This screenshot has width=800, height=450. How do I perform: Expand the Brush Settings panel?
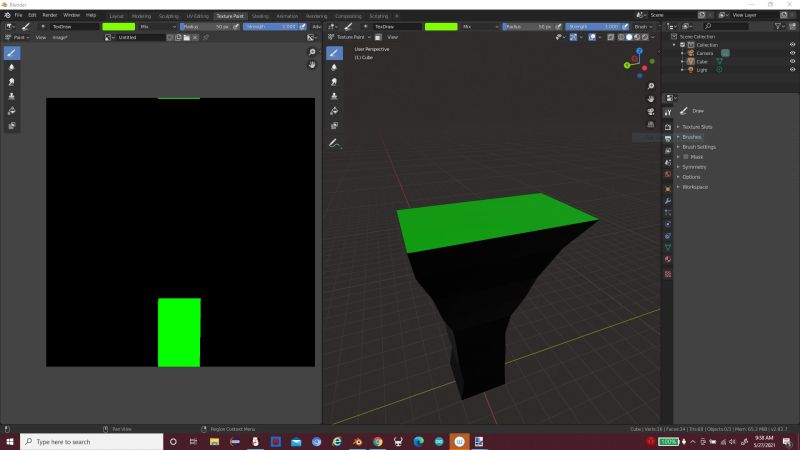[698, 147]
